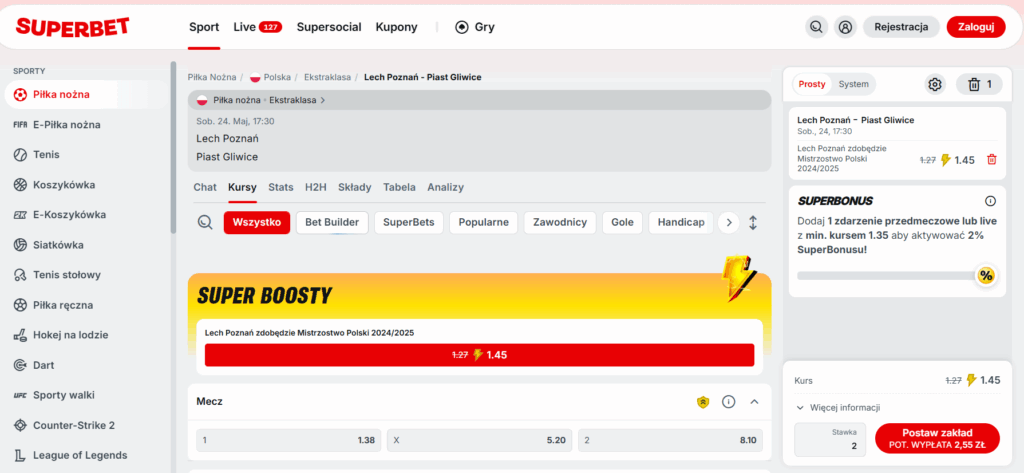Show more market filters with right chevron
Viewport: 1024px width, 473px height.
(x=729, y=222)
